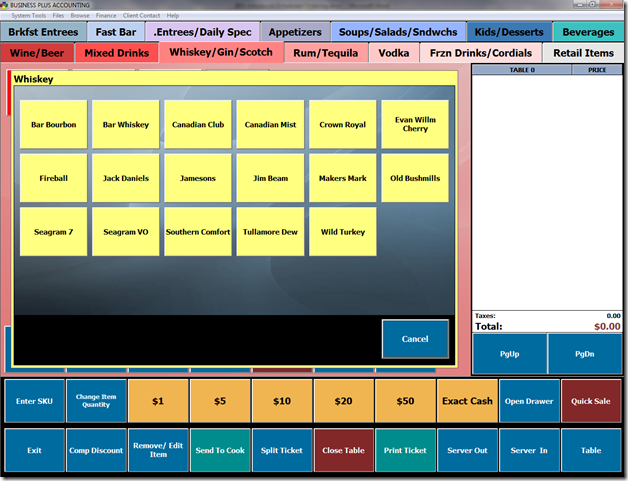628x481 pixels.
Task: Page up in the ticket list
Action: (x=509, y=354)
